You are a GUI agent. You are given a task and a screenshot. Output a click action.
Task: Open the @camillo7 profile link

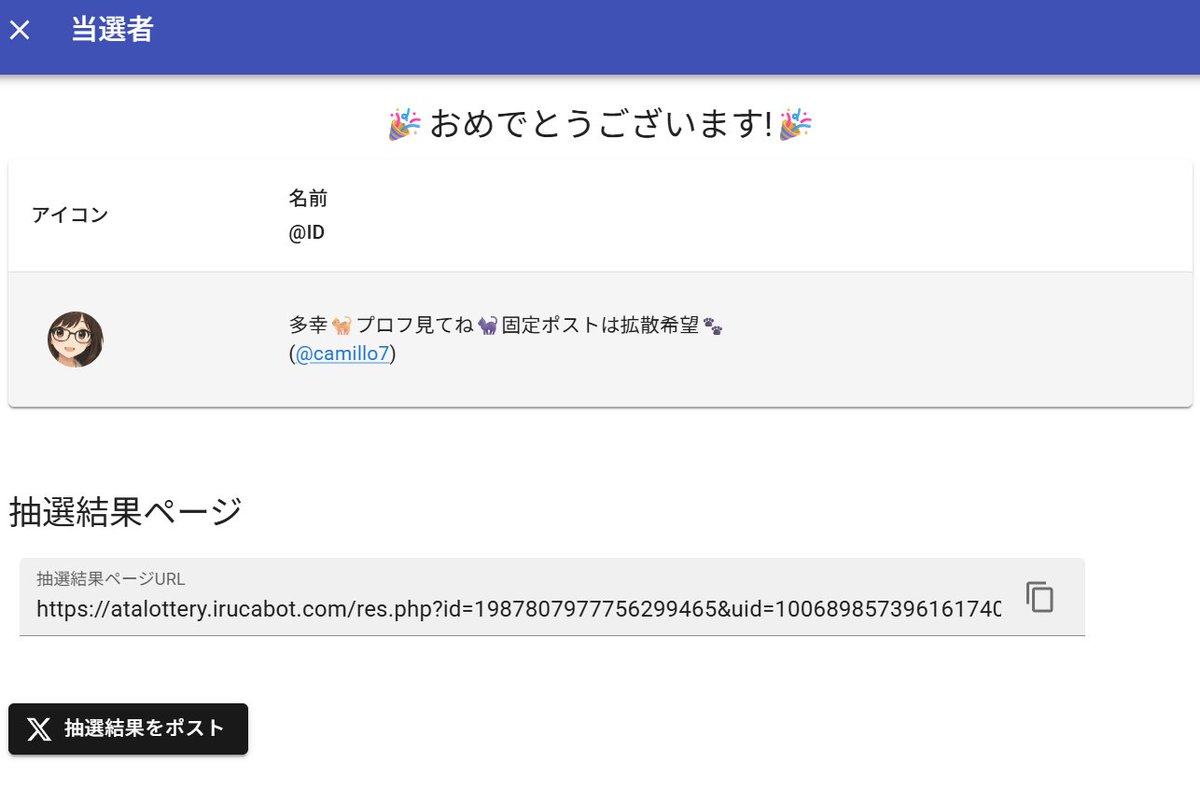[x=342, y=354]
